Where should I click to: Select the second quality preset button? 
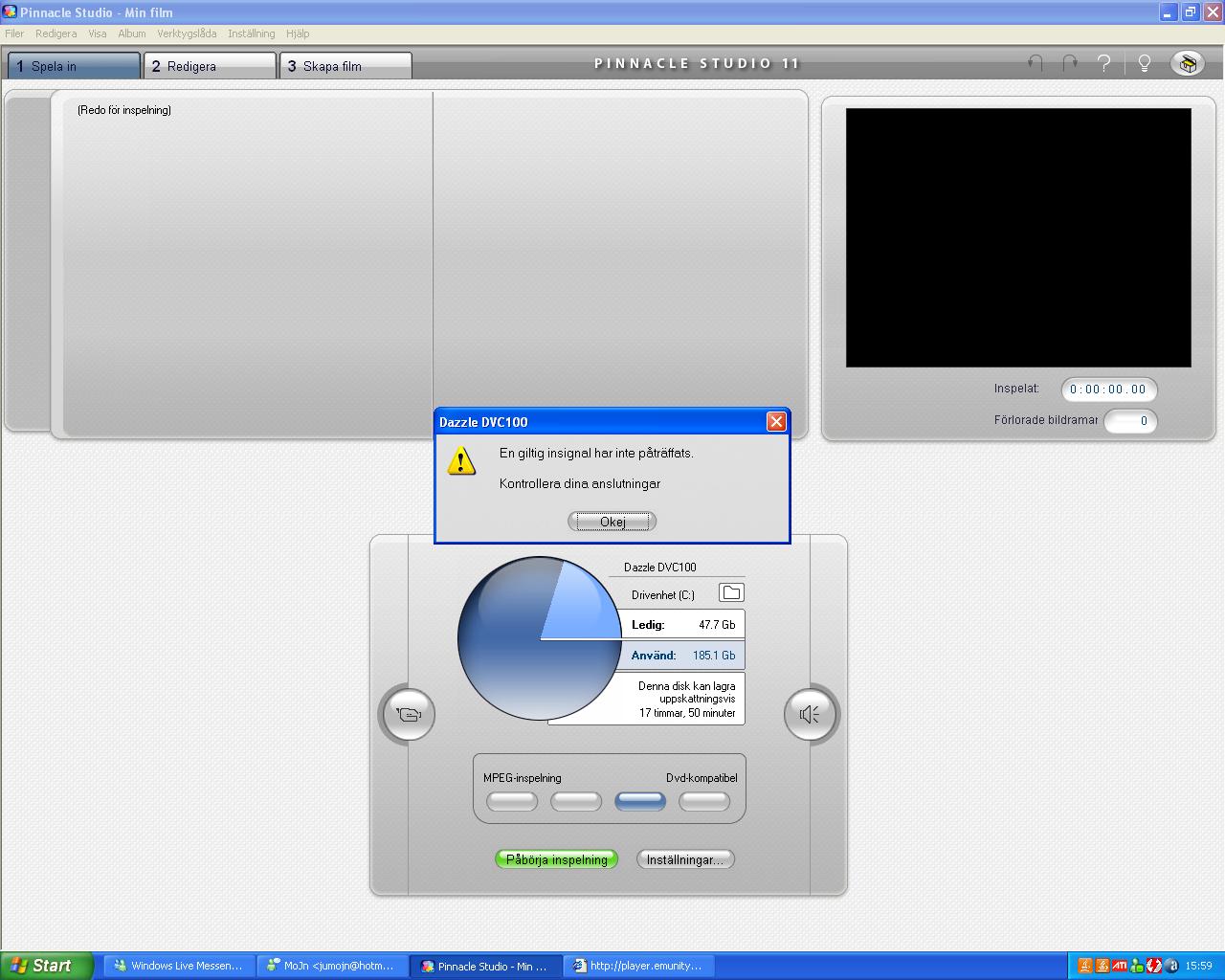point(576,802)
